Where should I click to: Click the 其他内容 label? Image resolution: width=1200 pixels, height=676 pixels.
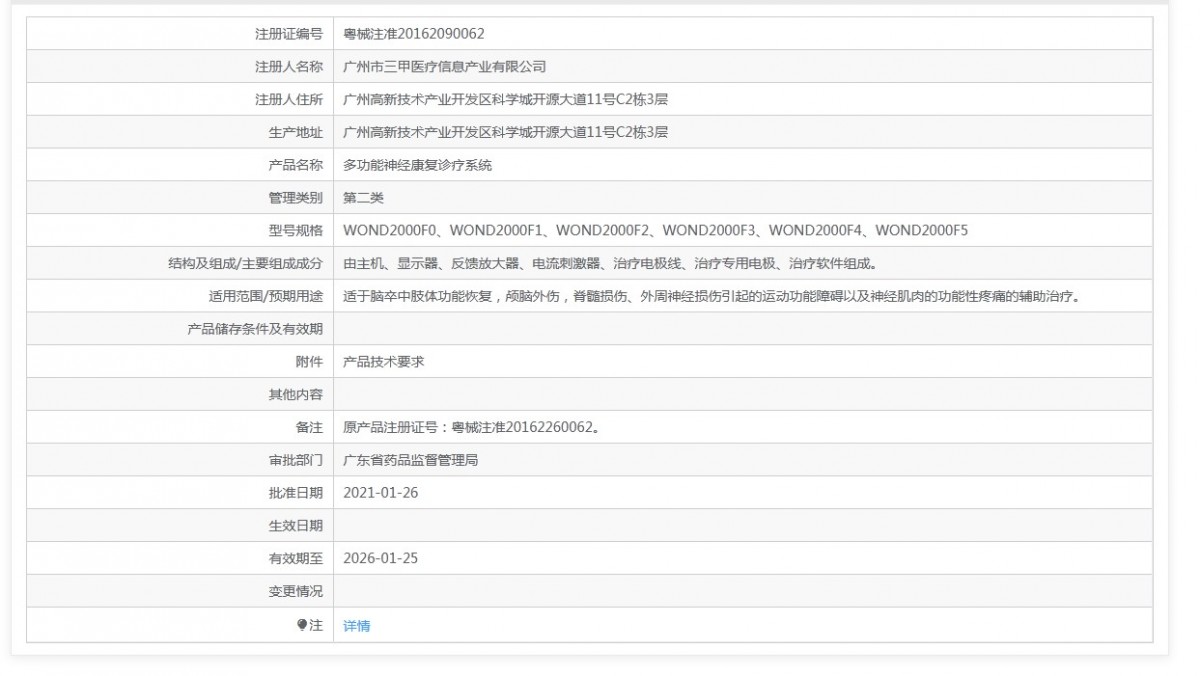point(296,396)
